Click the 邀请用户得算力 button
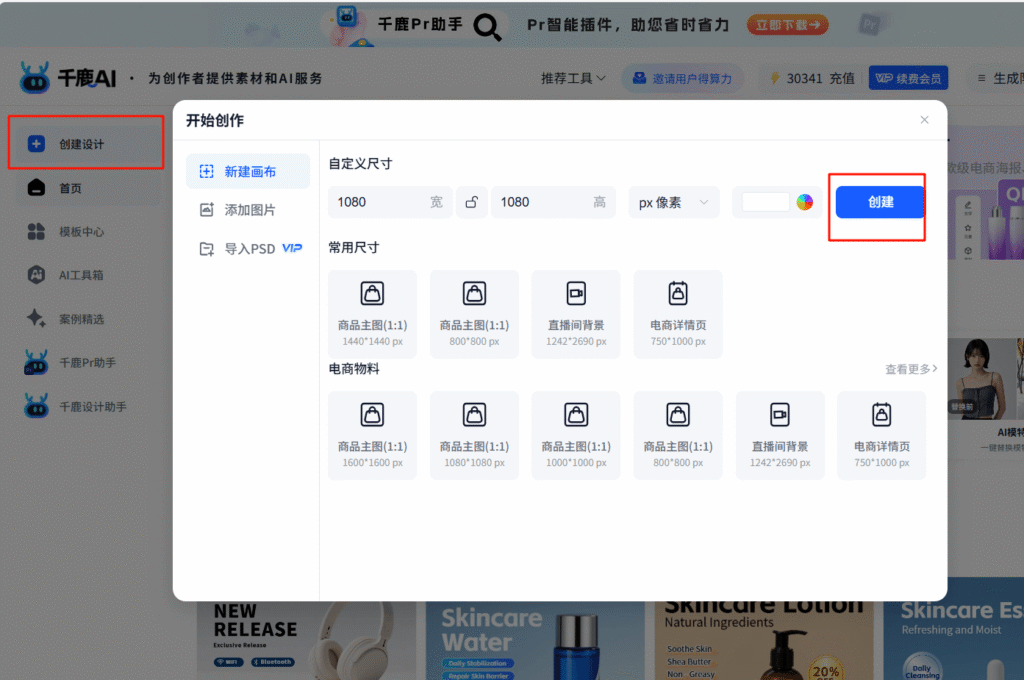 [681, 78]
